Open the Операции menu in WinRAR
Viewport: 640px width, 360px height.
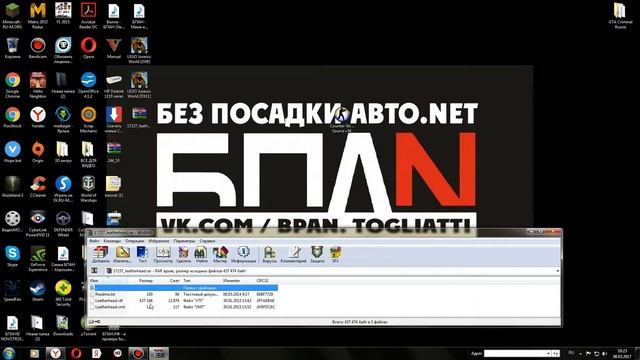[x=134, y=241]
